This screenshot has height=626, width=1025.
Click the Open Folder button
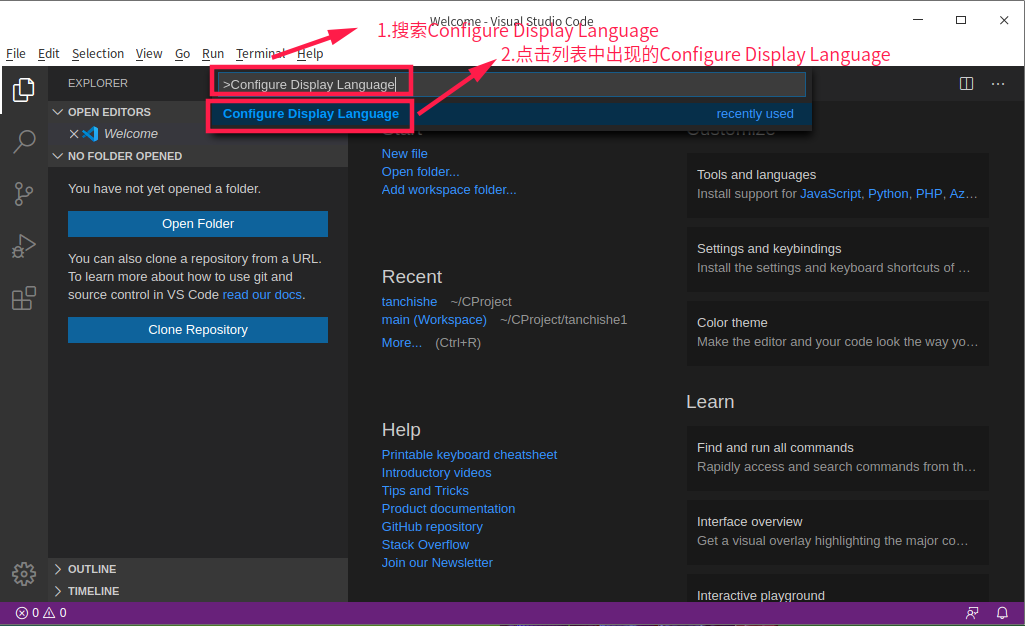[x=197, y=223]
